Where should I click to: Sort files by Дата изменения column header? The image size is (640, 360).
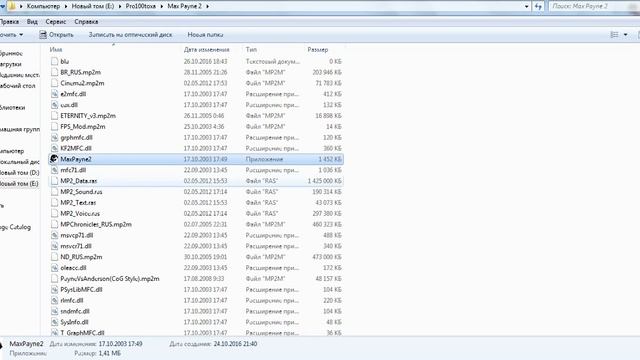click(x=207, y=49)
